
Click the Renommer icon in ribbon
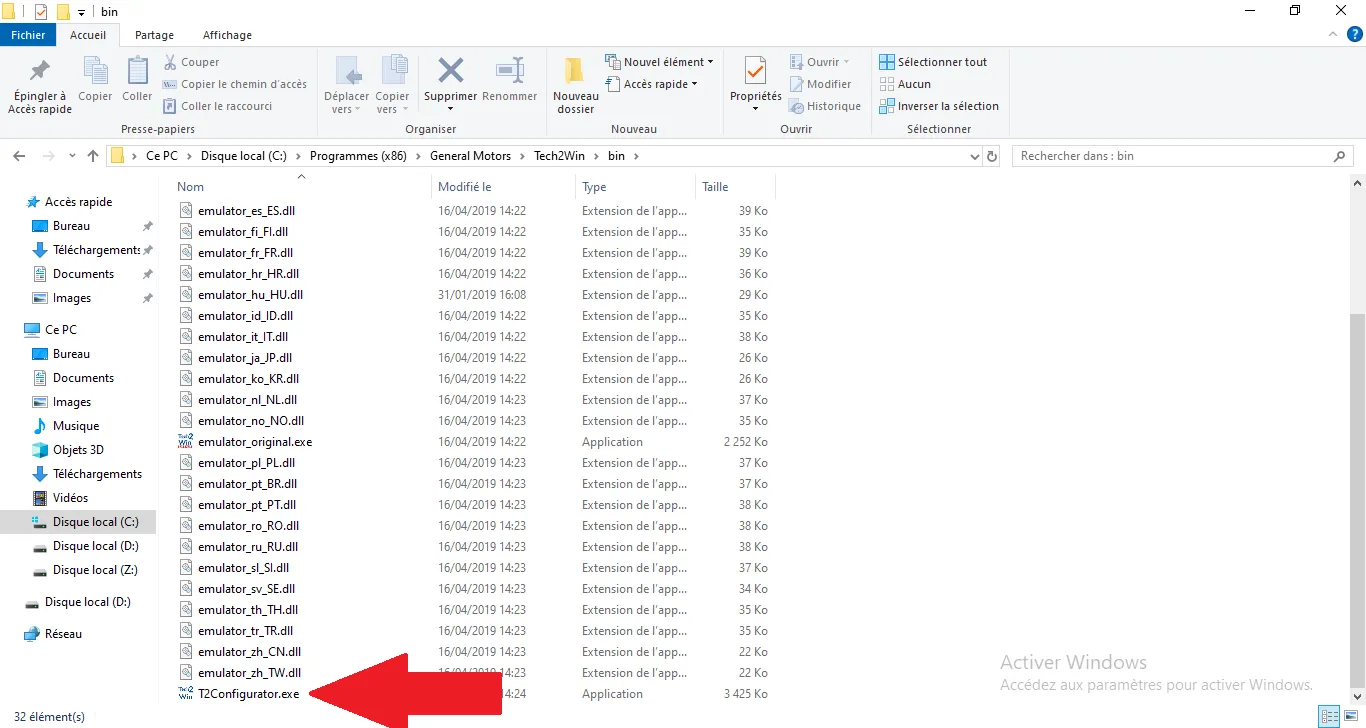(x=510, y=73)
